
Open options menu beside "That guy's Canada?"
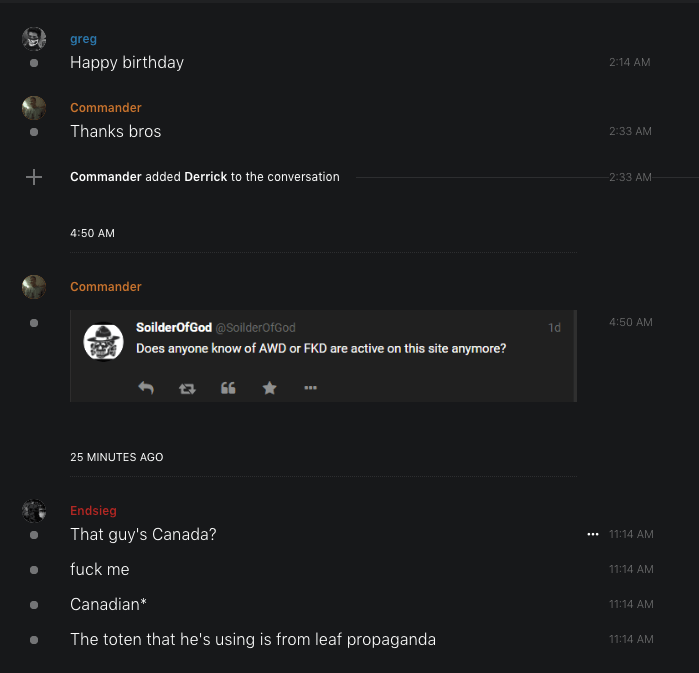(593, 535)
